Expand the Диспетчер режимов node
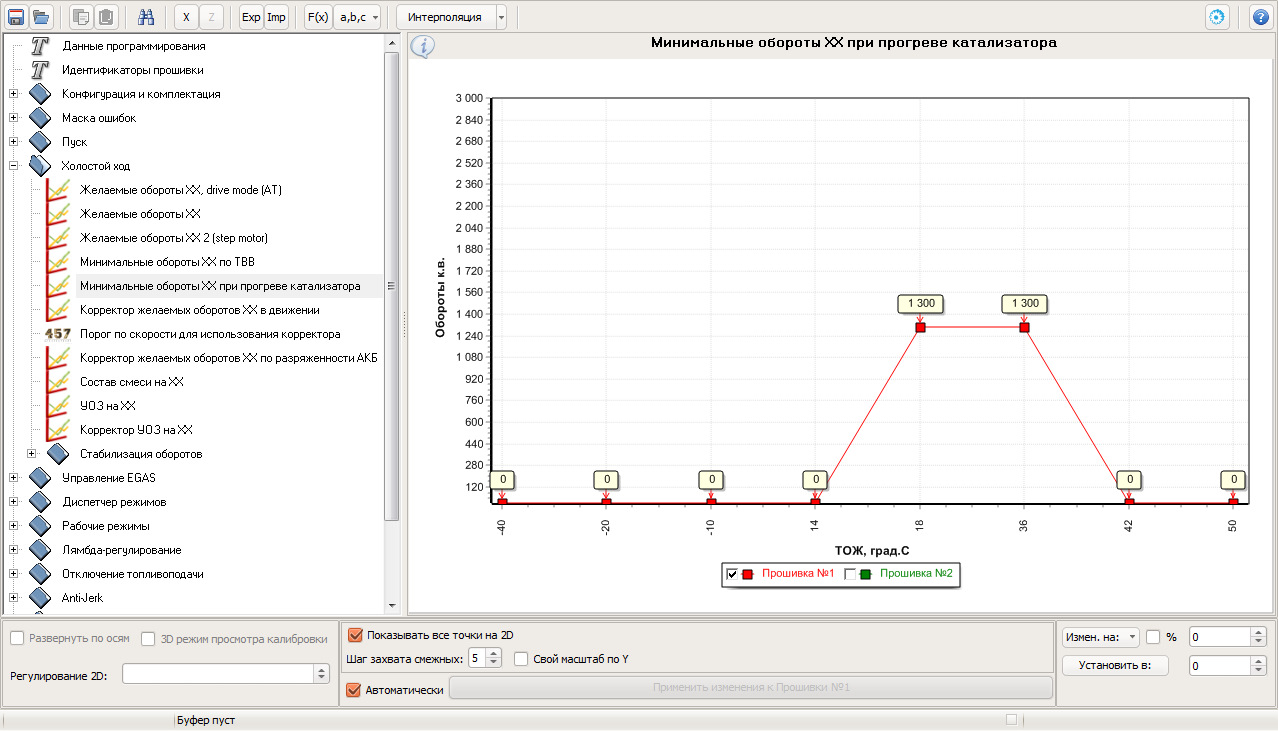1278x731 pixels. [x=13, y=502]
